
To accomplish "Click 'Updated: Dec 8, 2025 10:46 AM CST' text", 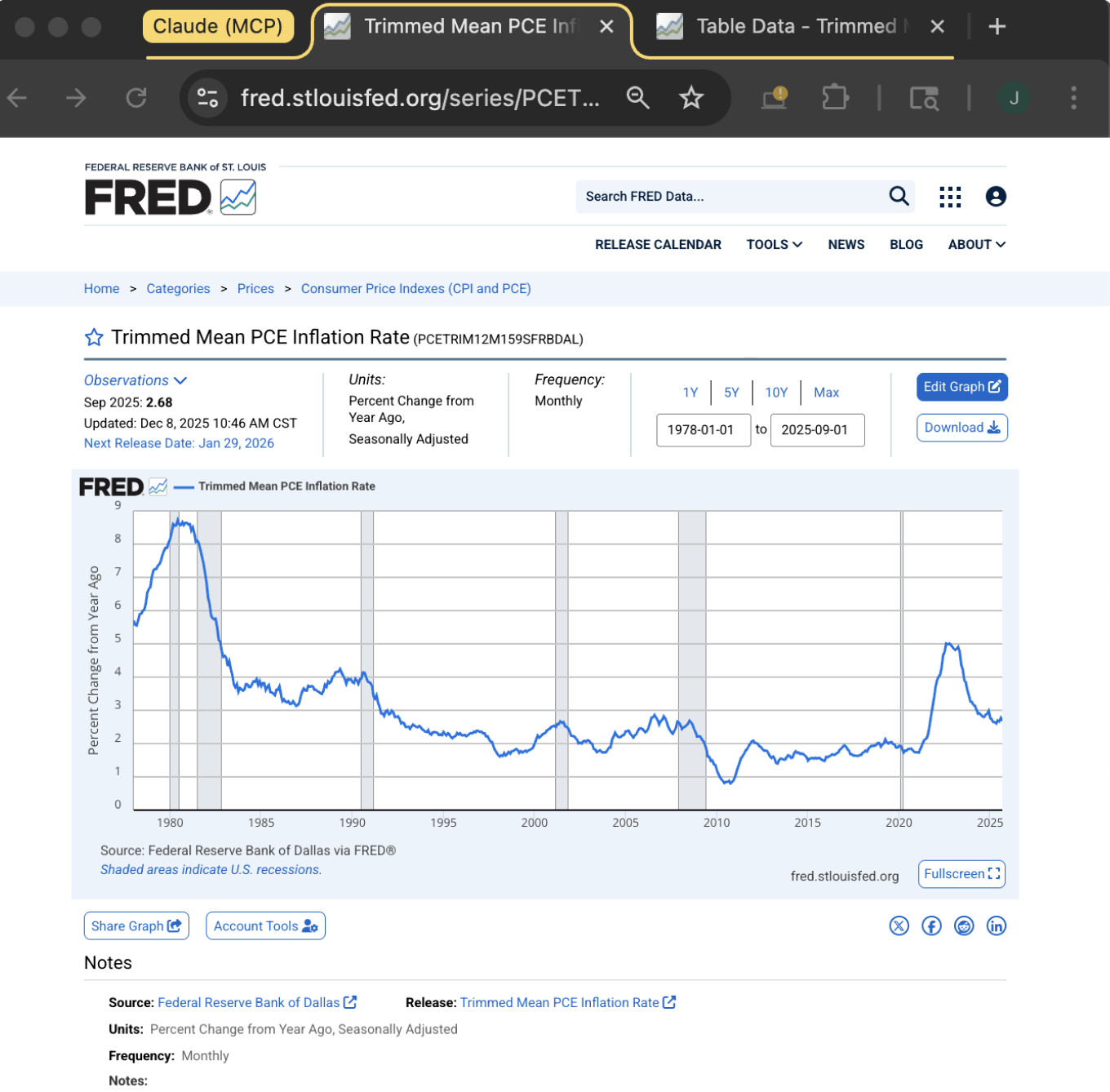I will tap(190, 424).
